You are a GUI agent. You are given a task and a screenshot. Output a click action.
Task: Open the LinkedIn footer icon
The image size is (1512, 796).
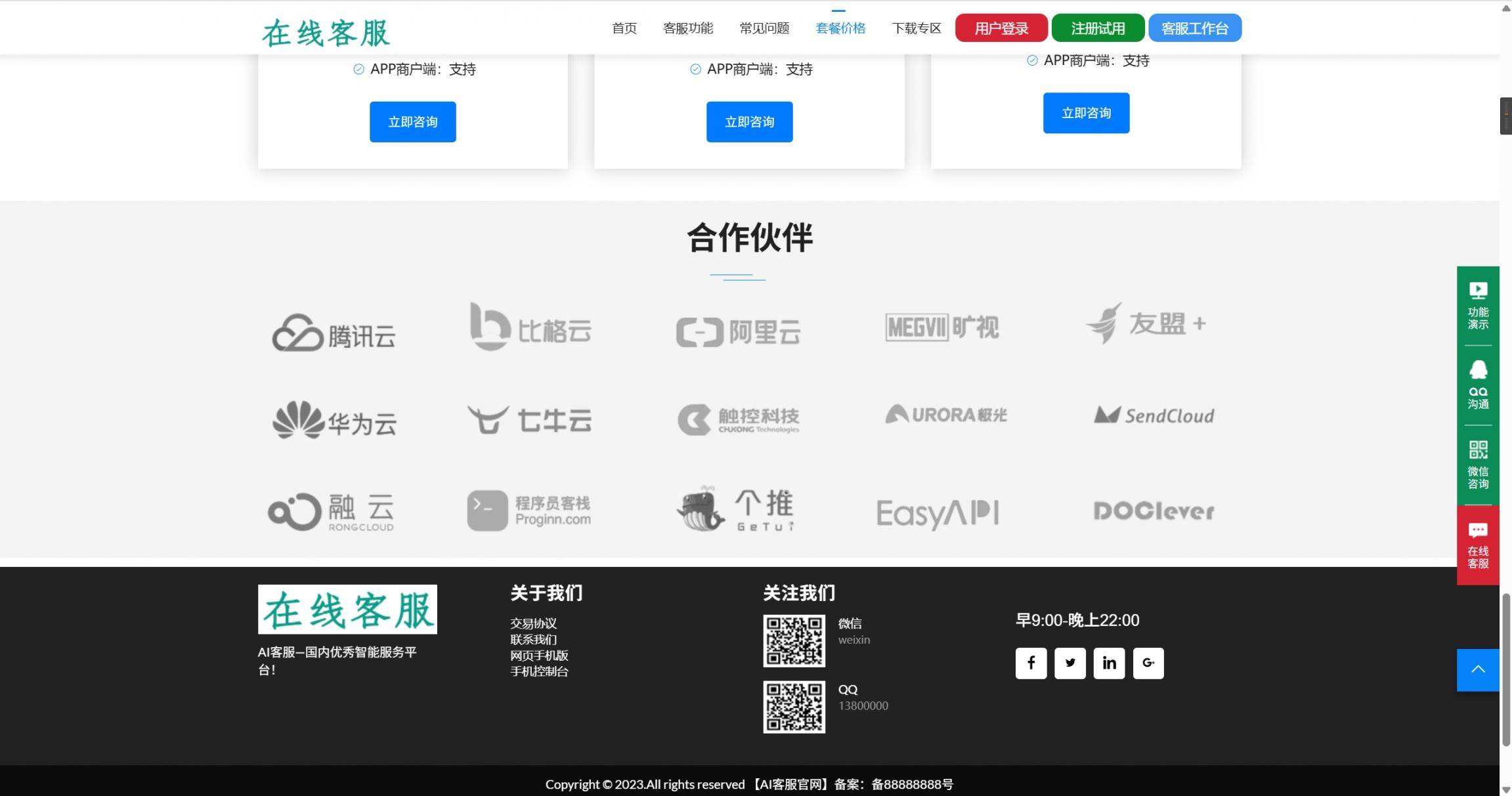tap(1109, 663)
